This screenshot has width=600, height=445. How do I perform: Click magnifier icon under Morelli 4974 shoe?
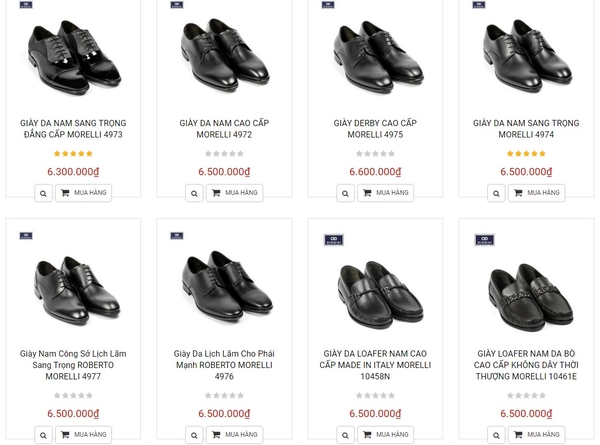496,193
